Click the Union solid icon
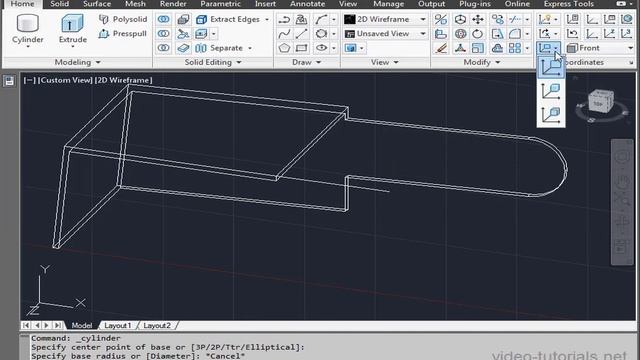The width and height of the screenshot is (640, 360). (164, 19)
